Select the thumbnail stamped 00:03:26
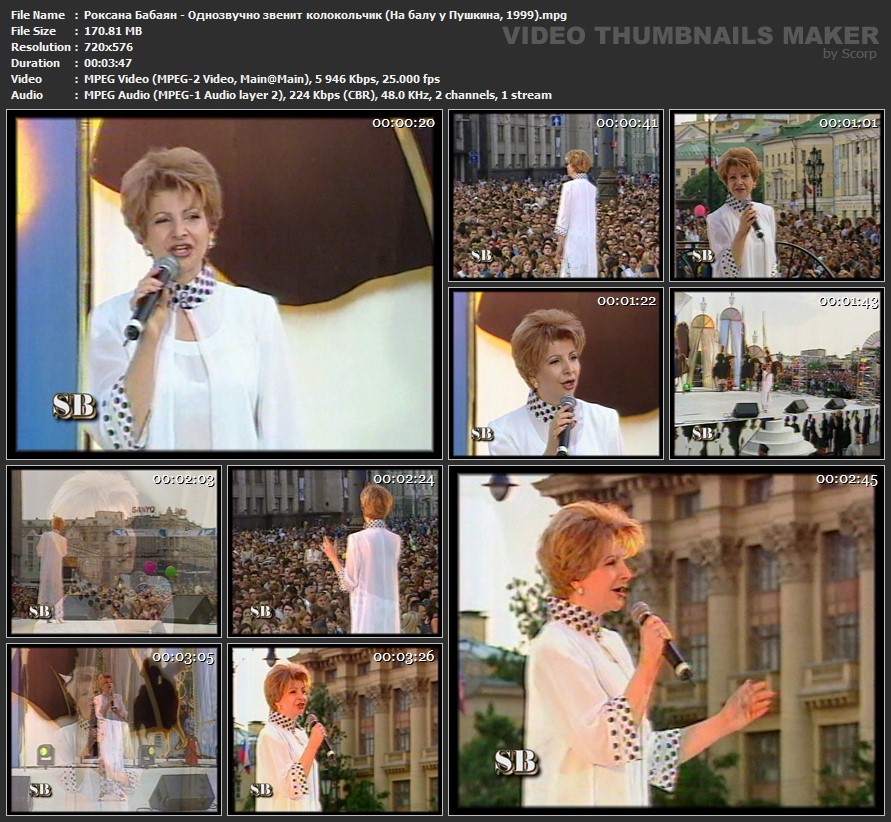 click(x=335, y=728)
